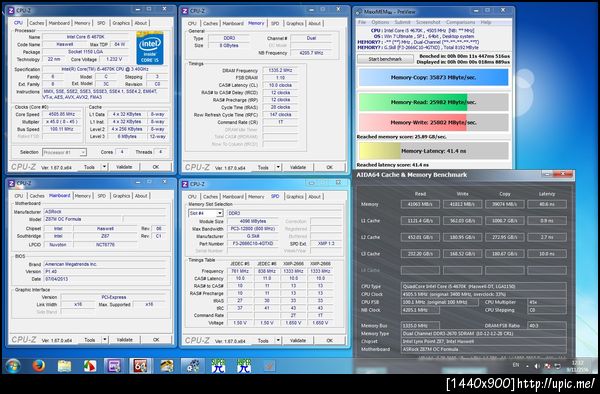Click Tools button in CPU-Z SPD window
This screenshot has height=394, width=600.
(x=263, y=340)
